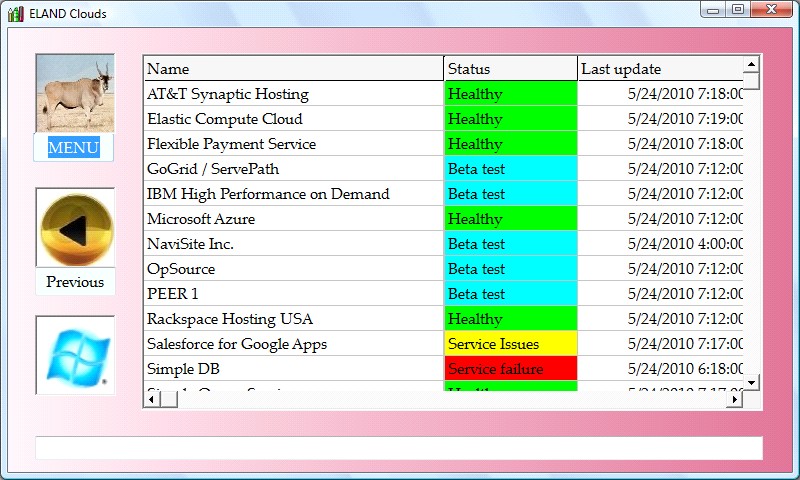Click the yellow Service Issues status cell
This screenshot has width=800, height=480.
510,344
